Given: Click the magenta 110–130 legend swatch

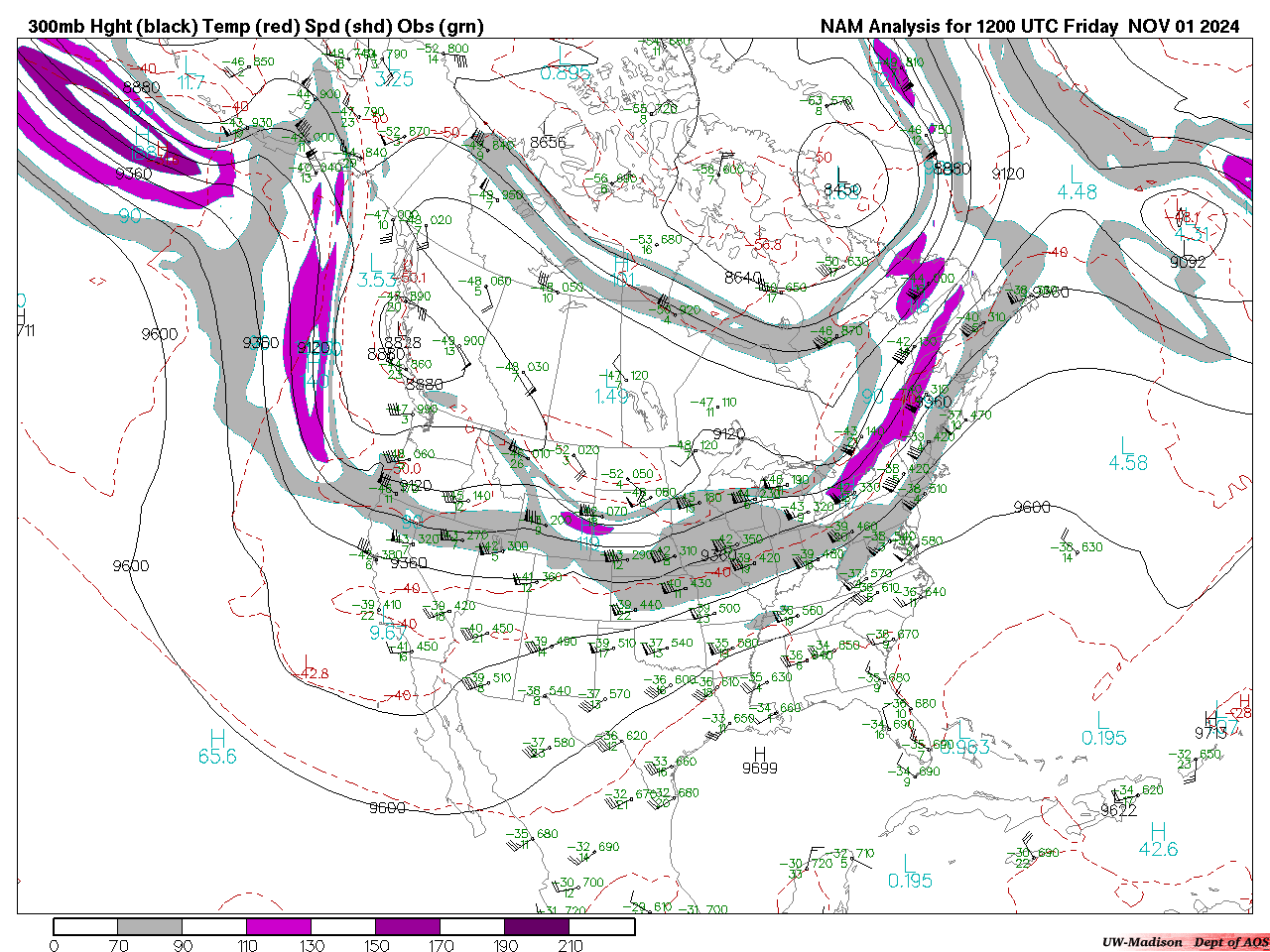Looking at the screenshot, I should [279, 926].
